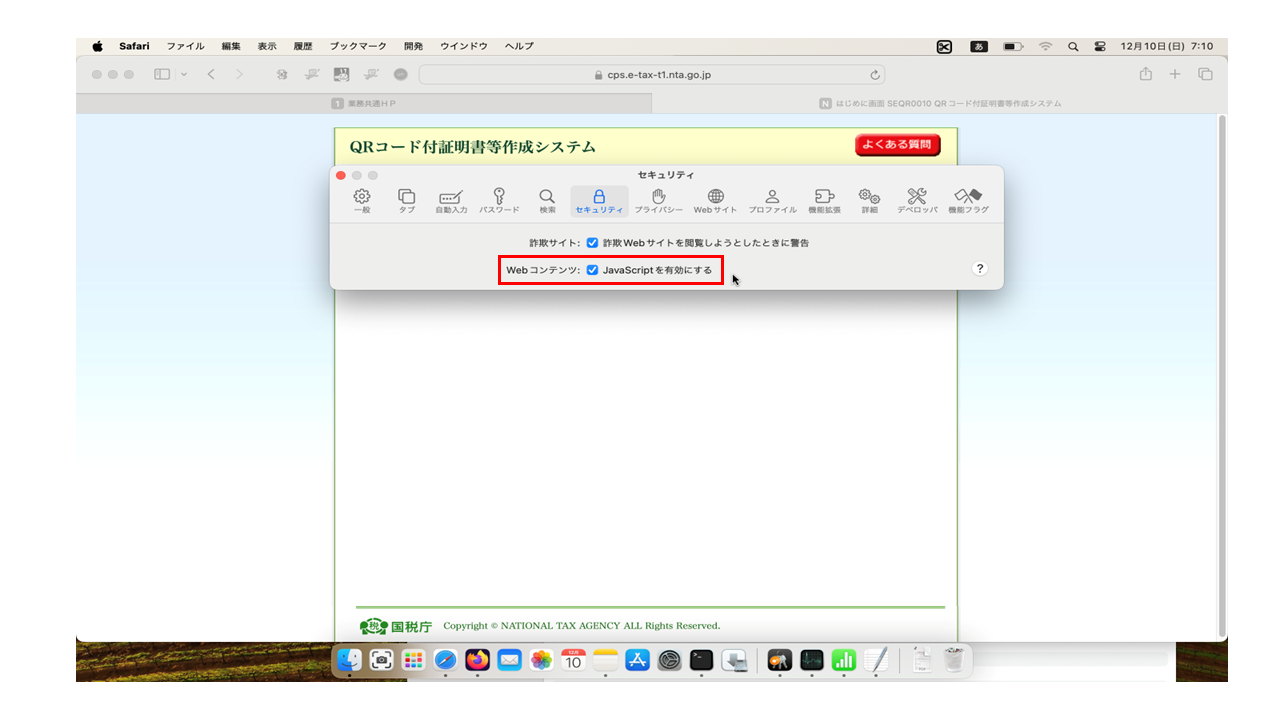
Task: Disable the JavaScriptを有効にする checkbox
Action: 592,270
